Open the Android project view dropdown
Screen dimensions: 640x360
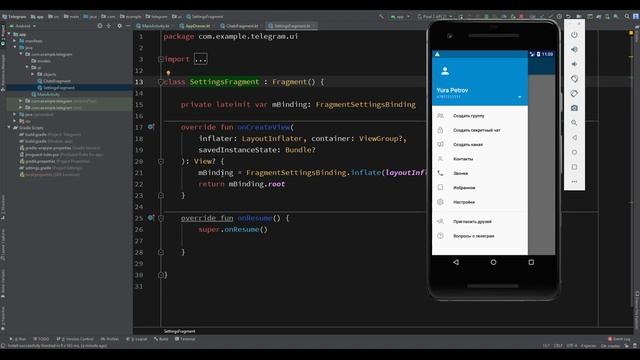[23, 26]
